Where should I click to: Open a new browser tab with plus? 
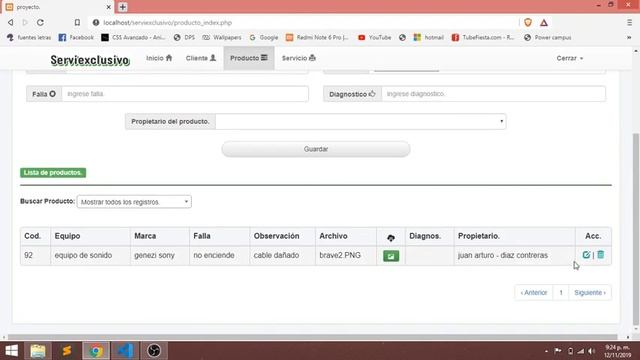coord(122,7)
